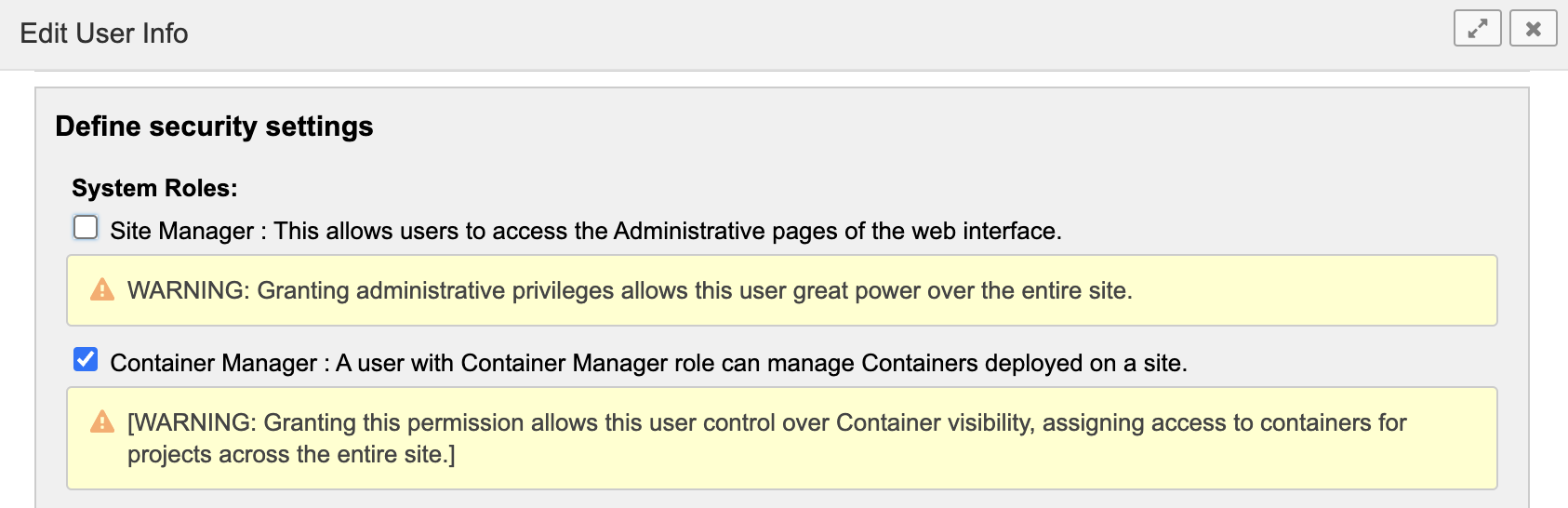The image size is (1568, 508).
Task: Close the Edit User Info dialog
Action: point(1533,29)
